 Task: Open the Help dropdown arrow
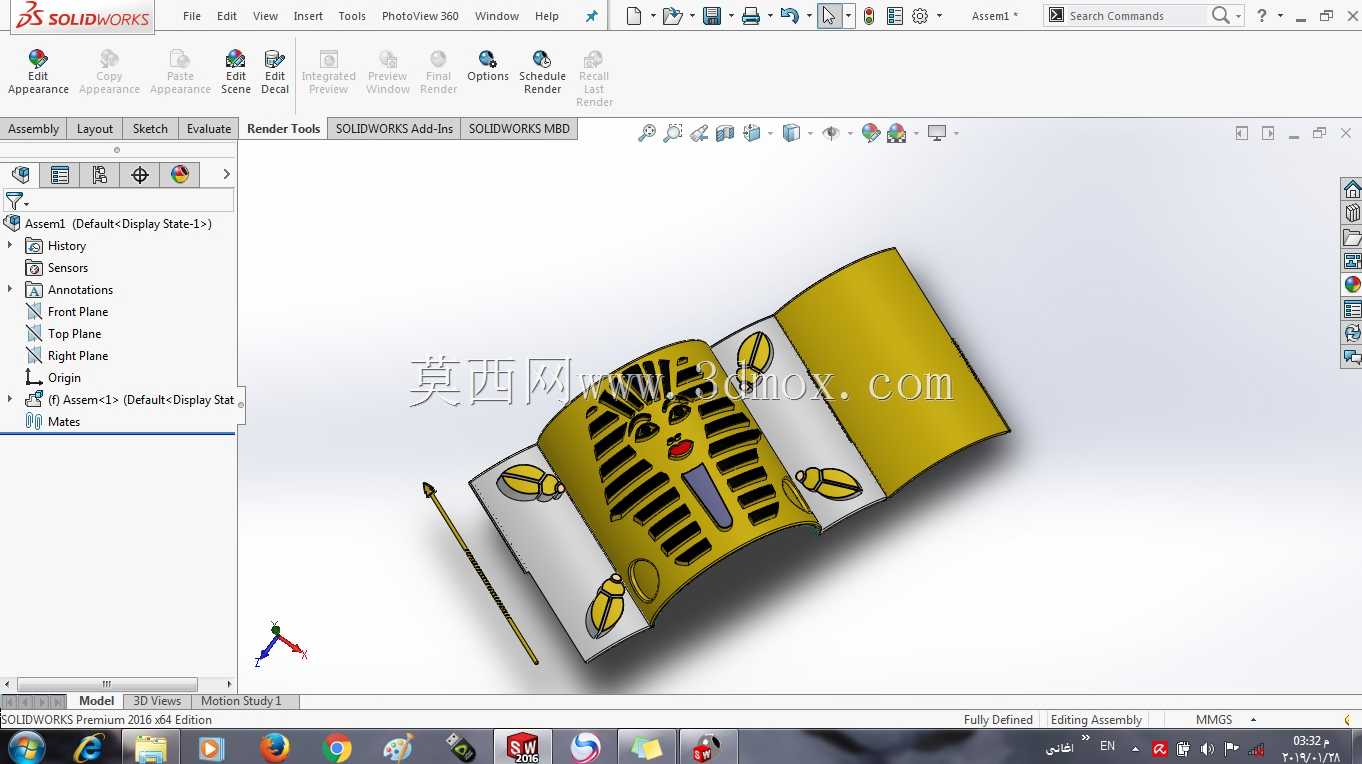click(1282, 16)
